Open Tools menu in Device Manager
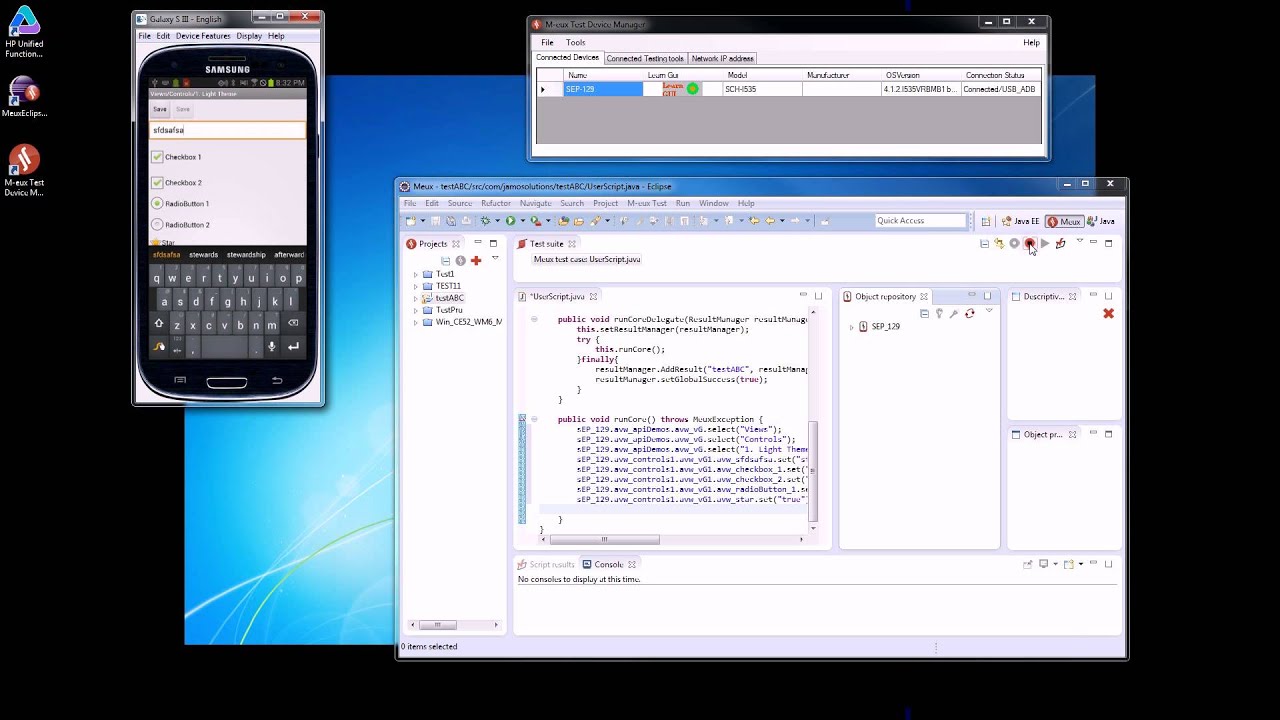 point(576,42)
